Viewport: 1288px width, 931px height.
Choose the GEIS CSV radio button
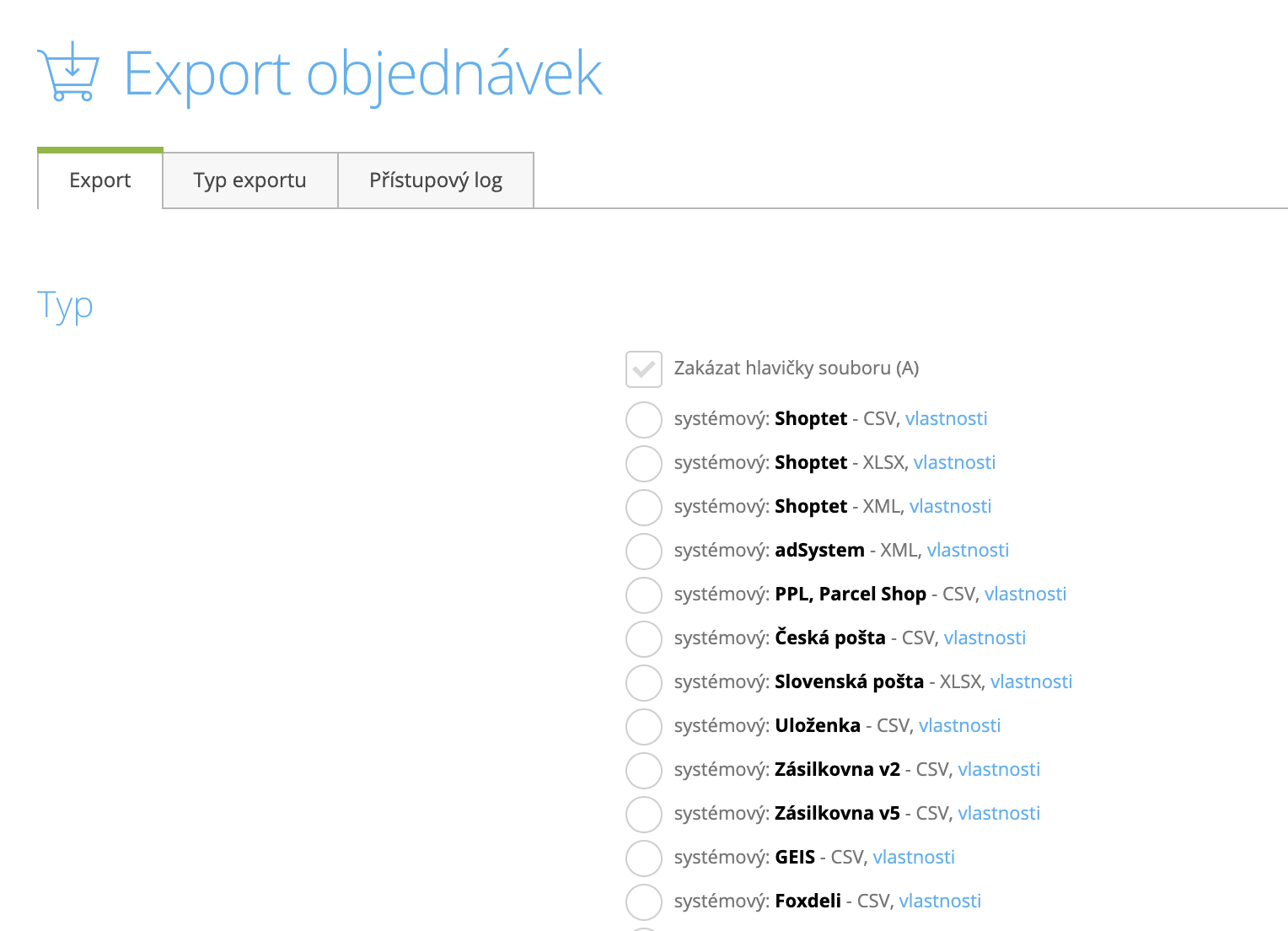pyautogui.click(x=644, y=858)
